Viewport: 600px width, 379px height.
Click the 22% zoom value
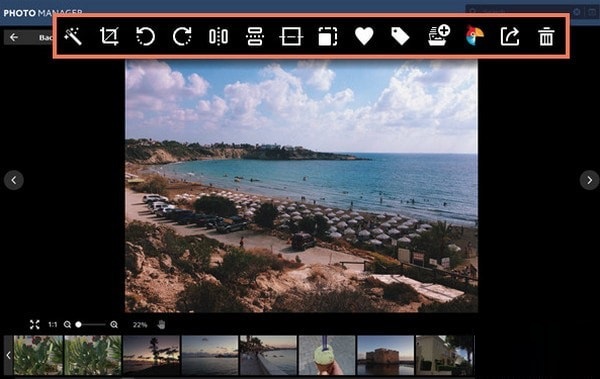click(140, 325)
